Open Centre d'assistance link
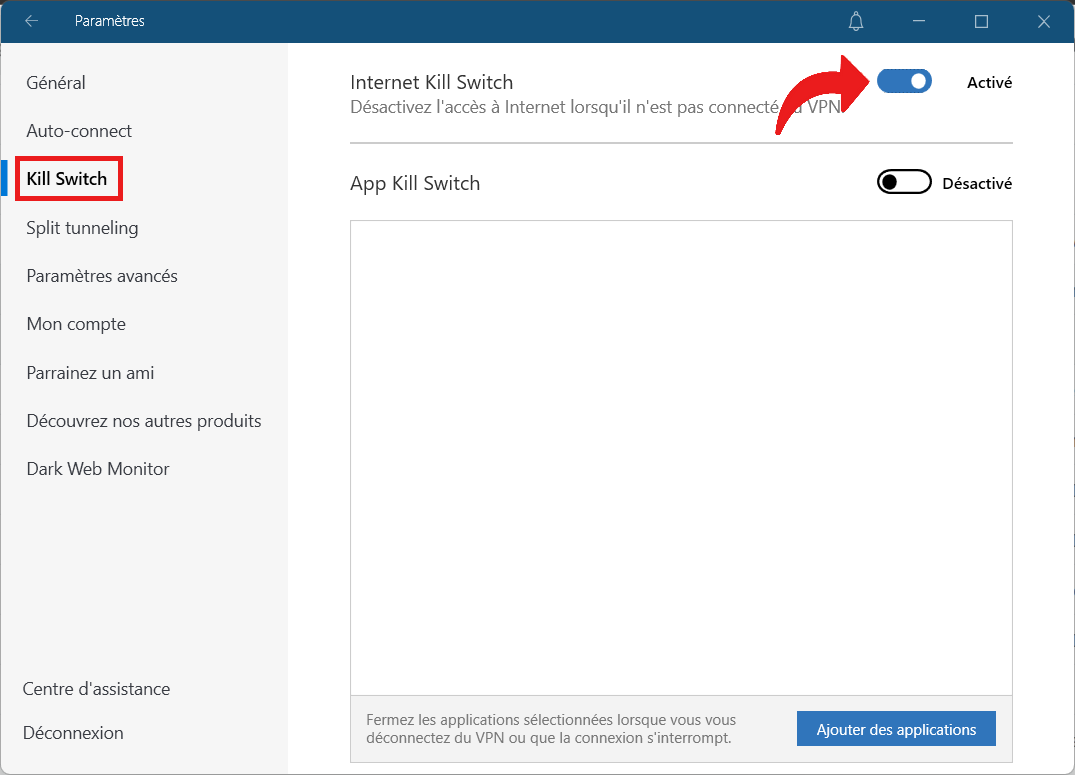The image size is (1075, 775). (97, 689)
